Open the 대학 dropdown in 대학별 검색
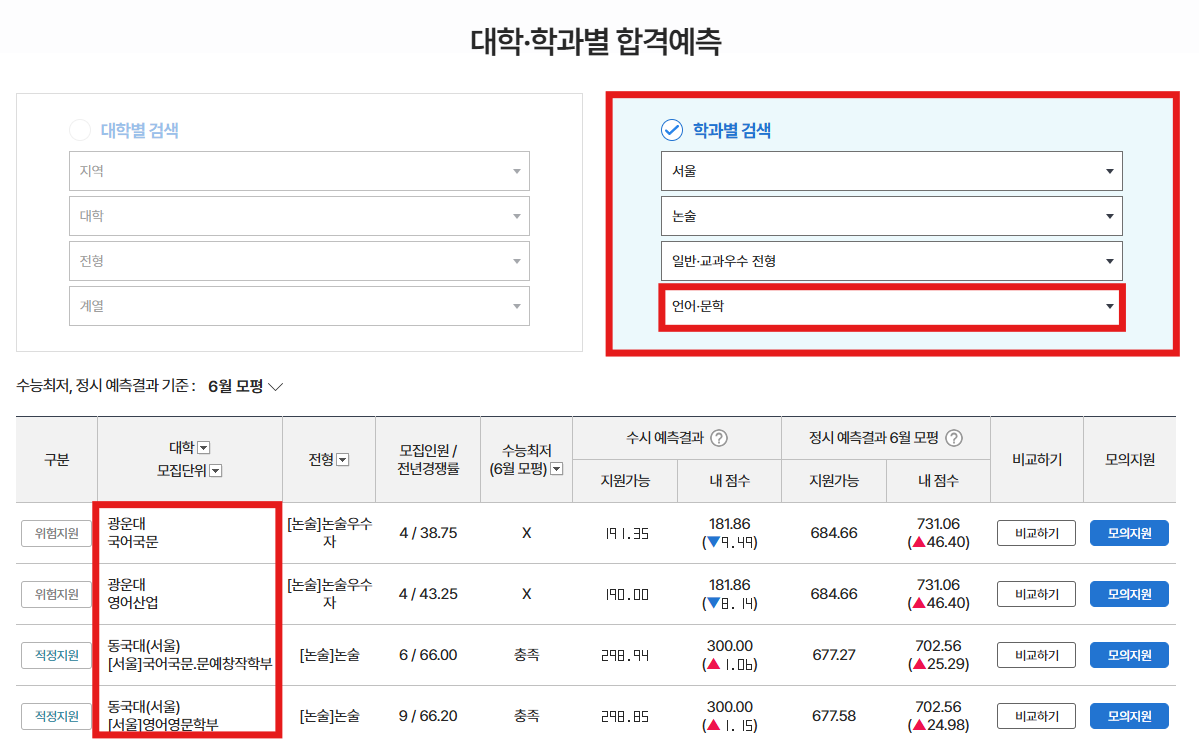 pos(299,216)
